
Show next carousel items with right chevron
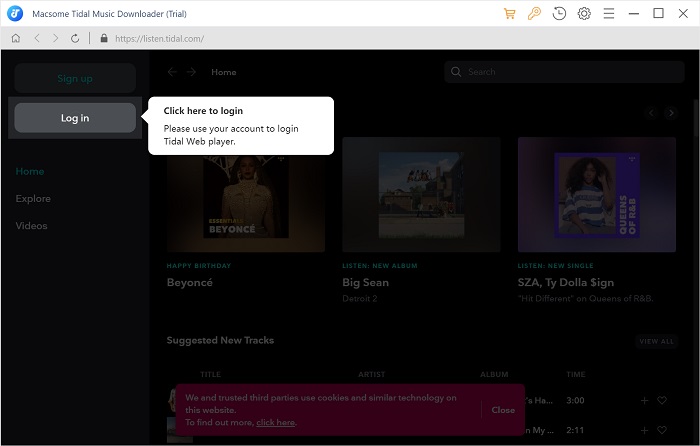click(671, 113)
